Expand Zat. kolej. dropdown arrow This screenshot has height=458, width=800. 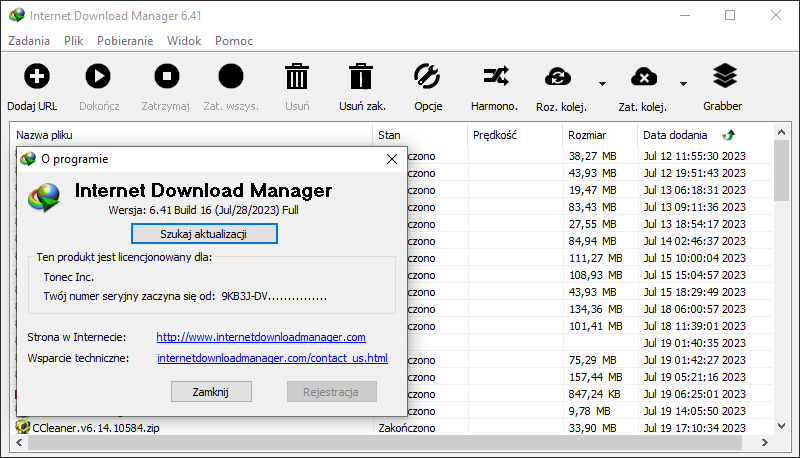(x=683, y=84)
